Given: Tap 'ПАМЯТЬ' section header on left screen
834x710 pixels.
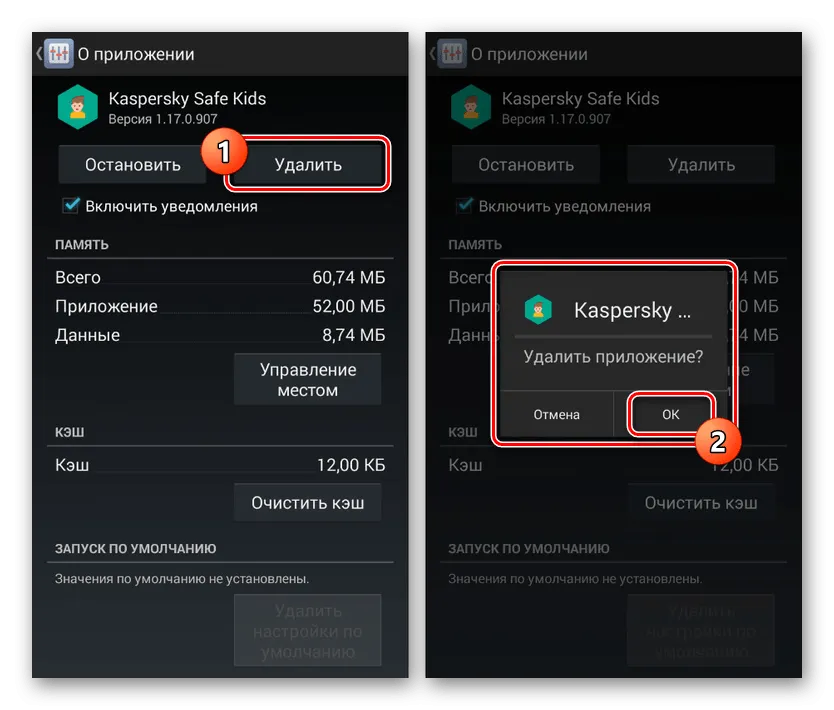Looking at the screenshot, I should point(82,245).
